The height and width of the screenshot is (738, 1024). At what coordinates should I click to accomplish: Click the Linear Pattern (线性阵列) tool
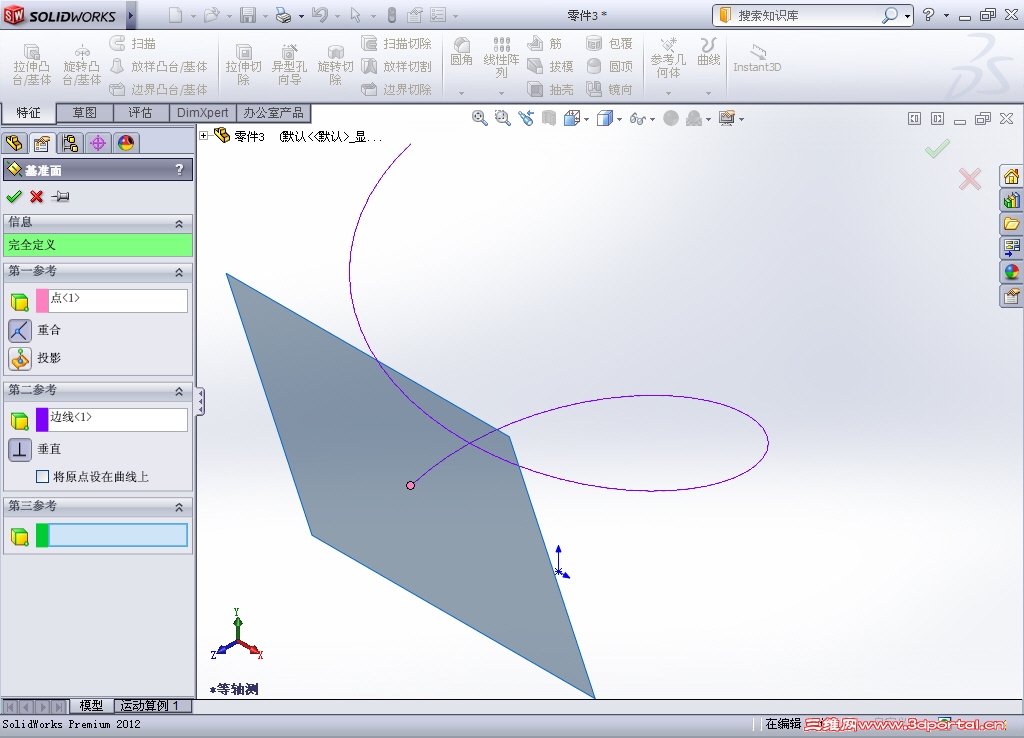click(501, 57)
